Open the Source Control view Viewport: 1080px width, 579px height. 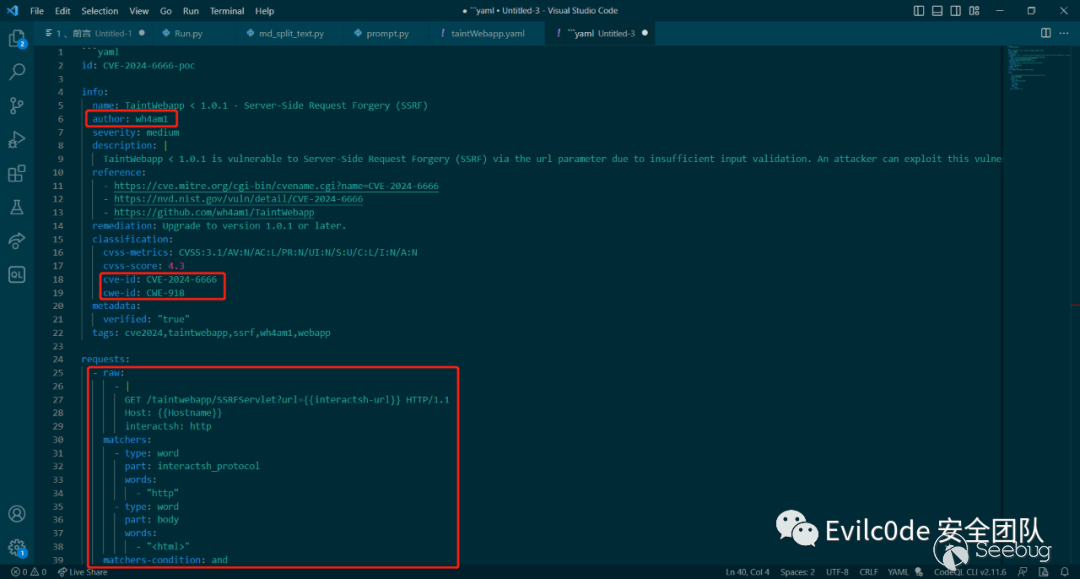coord(17,105)
